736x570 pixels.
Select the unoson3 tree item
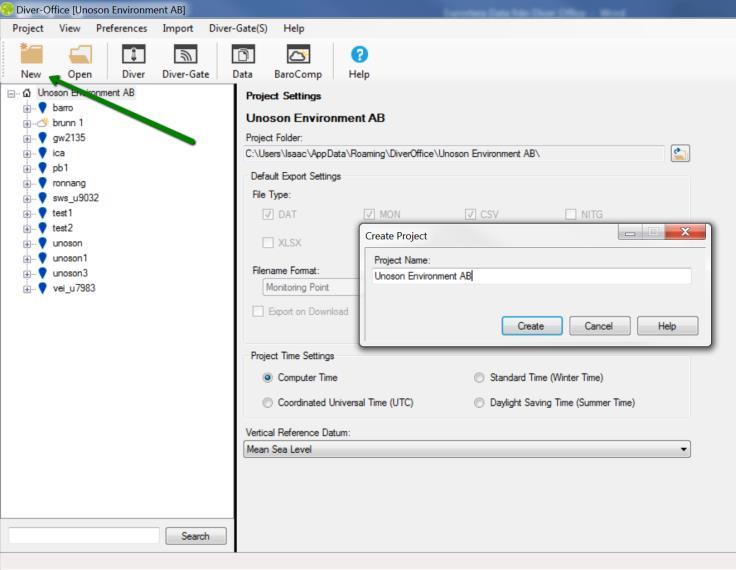[x=70, y=273]
